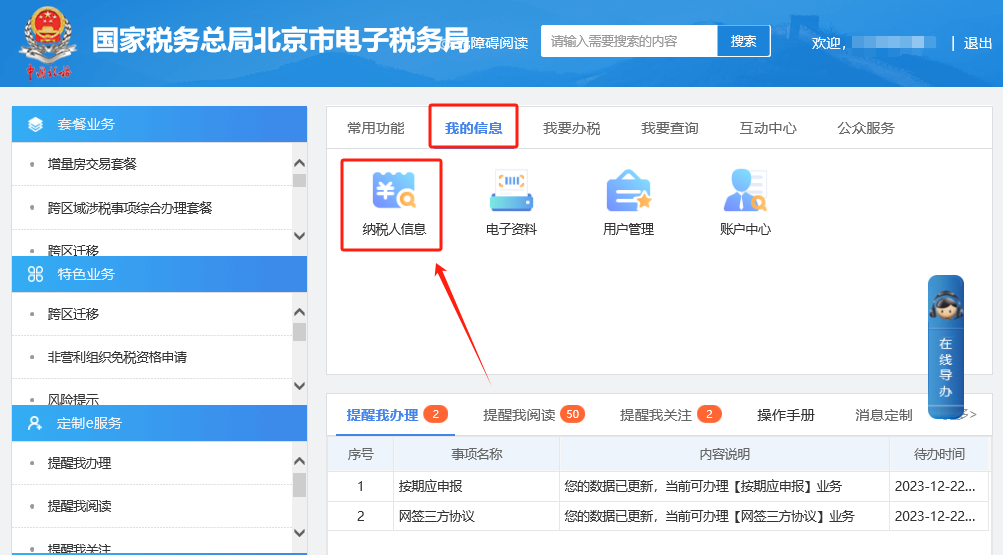The width and height of the screenshot is (1003, 555).
Task: Select the 提醒我关注 tab
Action: tap(670, 415)
